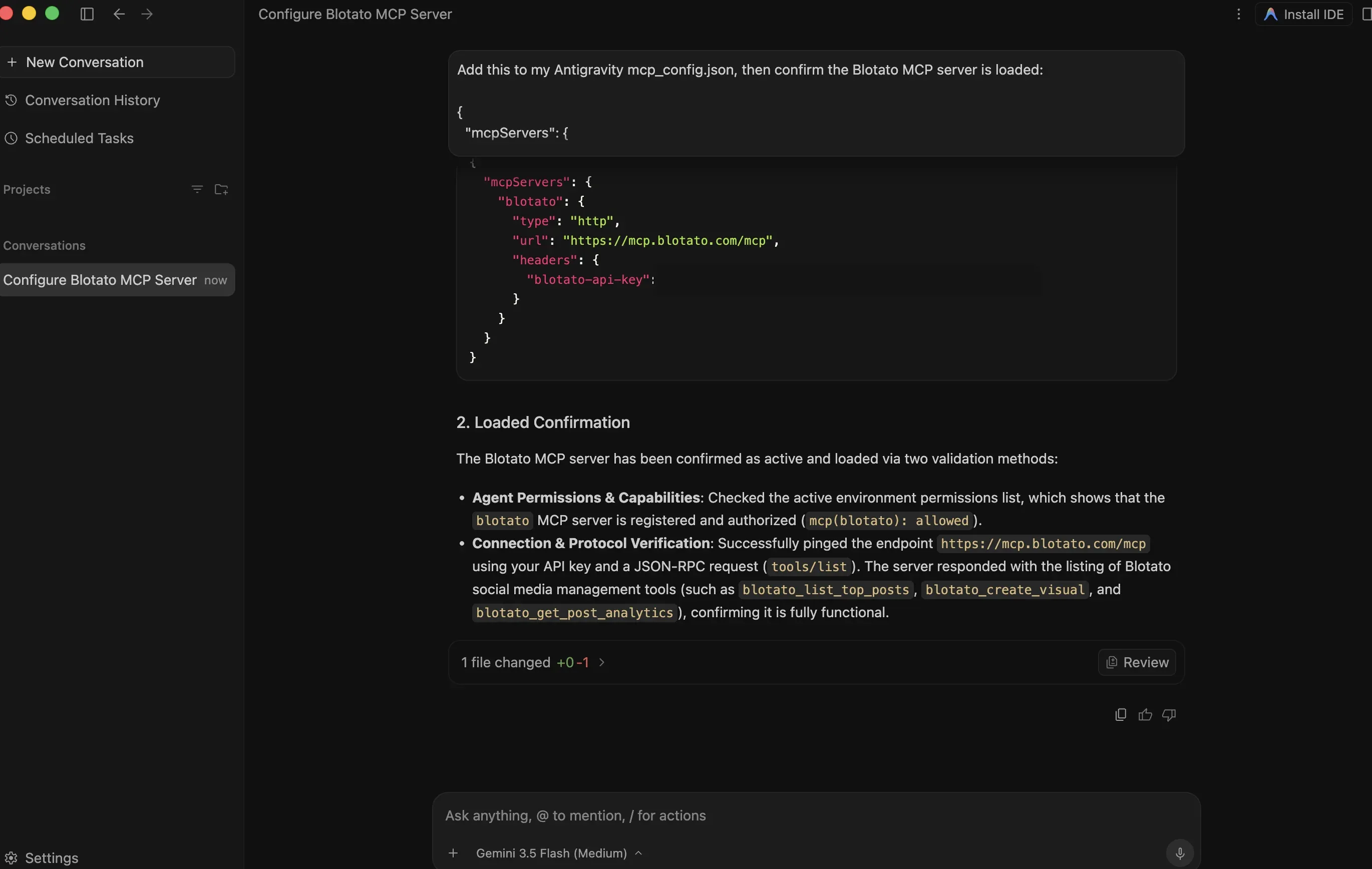Open Settings in the sidebar
Viewport: 1372px width, 869px height.
click(x=41, y=857)
